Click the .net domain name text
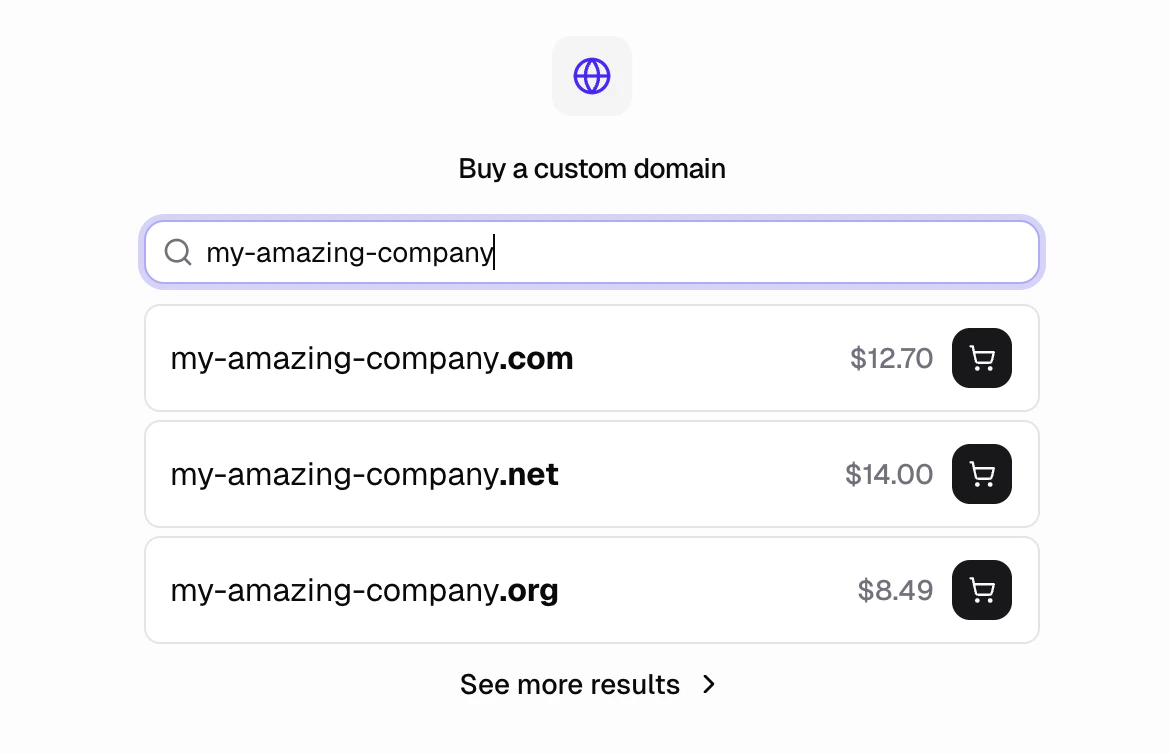The width and height of the screenshot is (1170, 754). coord(364,474)
